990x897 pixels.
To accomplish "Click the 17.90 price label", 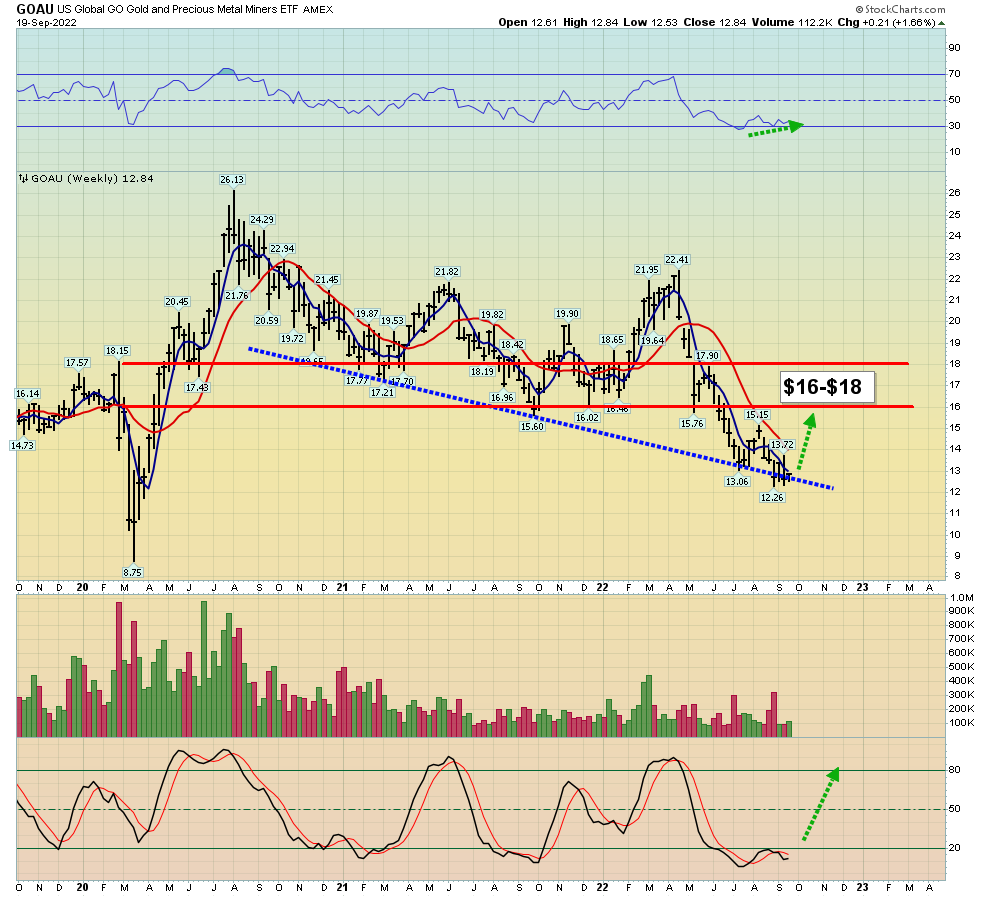I will click(707, 355).
